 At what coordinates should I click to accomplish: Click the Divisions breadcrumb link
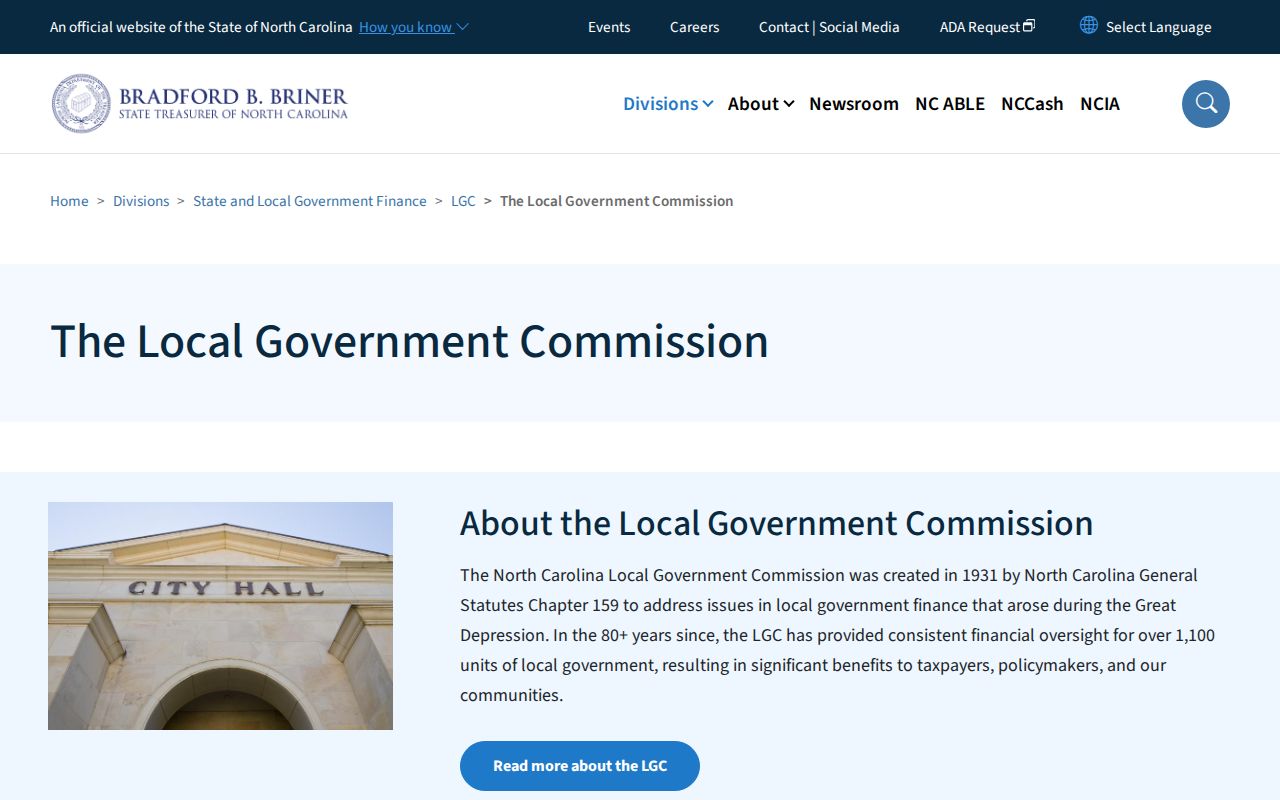[141, 201]
